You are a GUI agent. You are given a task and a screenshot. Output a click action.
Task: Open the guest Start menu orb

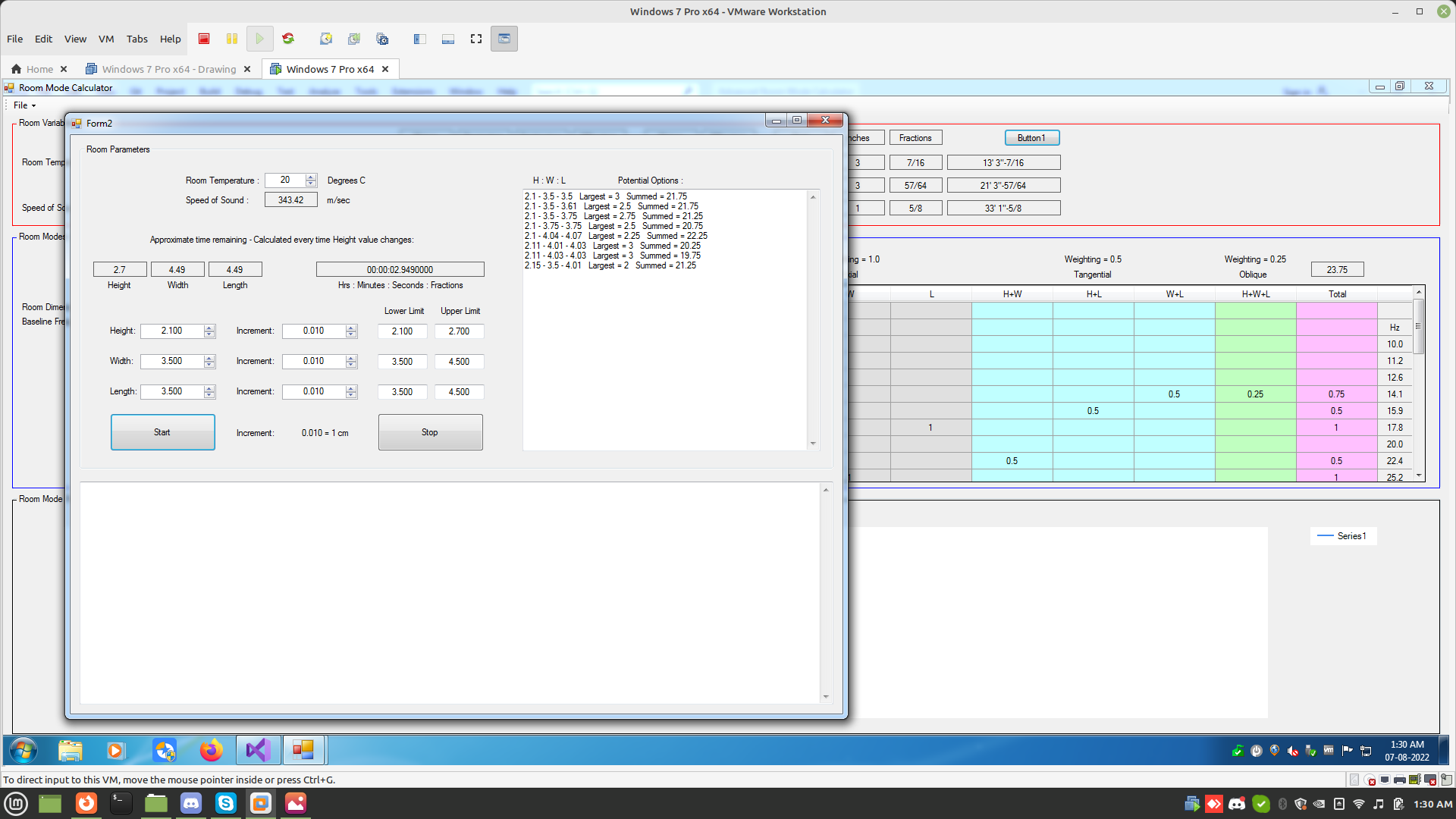pos(23,750)
